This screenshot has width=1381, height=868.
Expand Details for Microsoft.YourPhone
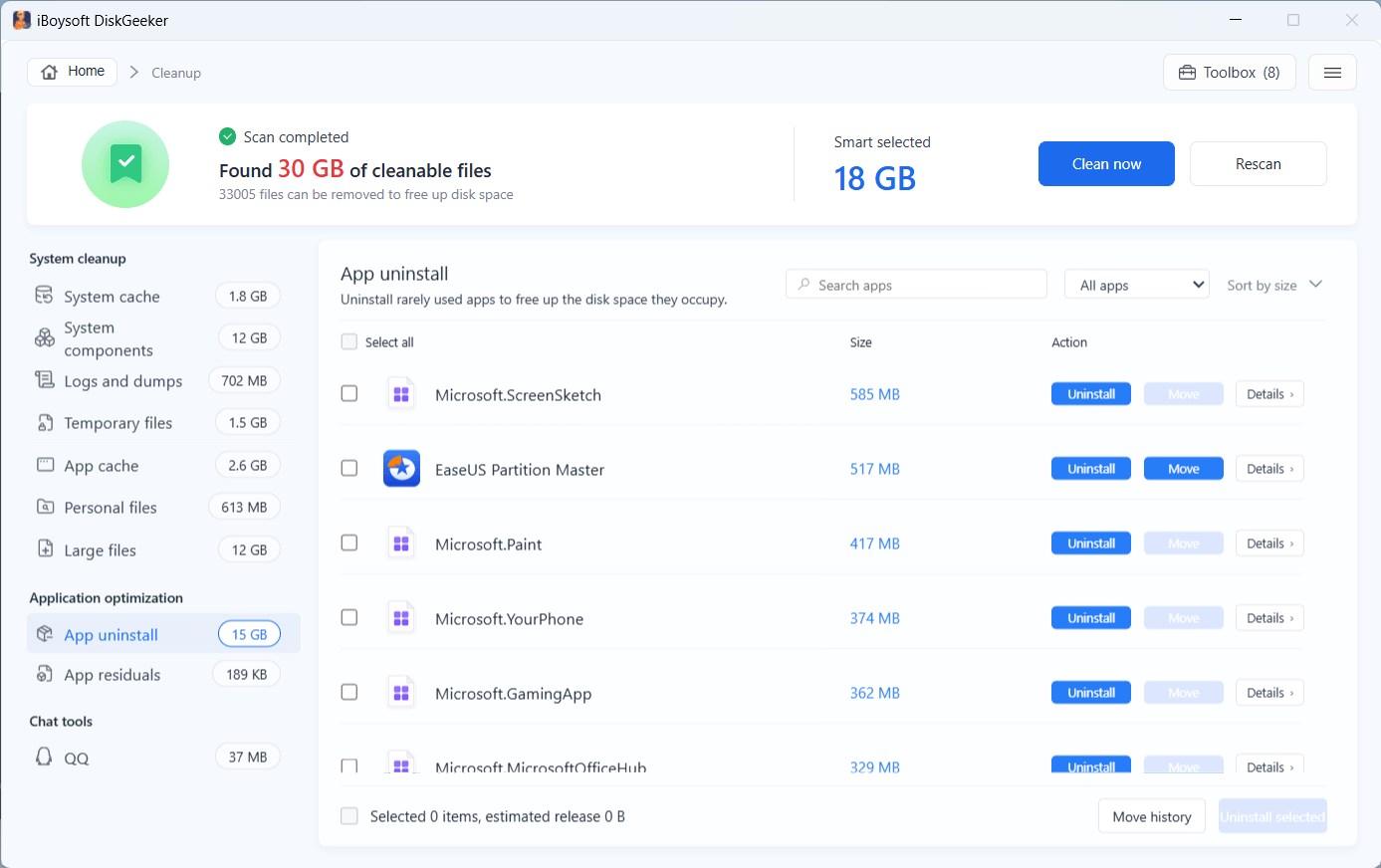pyautogui.click(x=1269, y=618)
